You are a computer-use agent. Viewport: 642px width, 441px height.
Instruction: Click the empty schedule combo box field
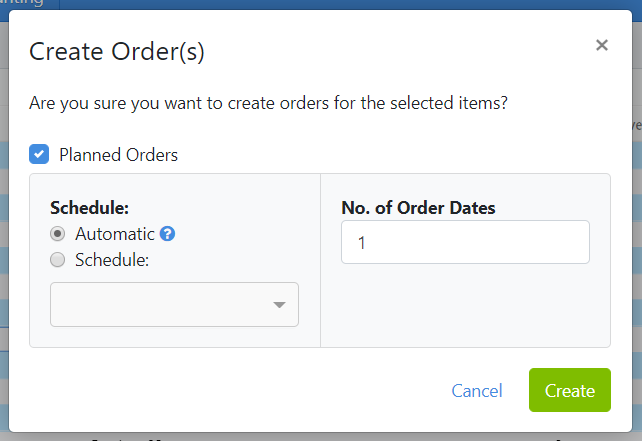(160, 305)
